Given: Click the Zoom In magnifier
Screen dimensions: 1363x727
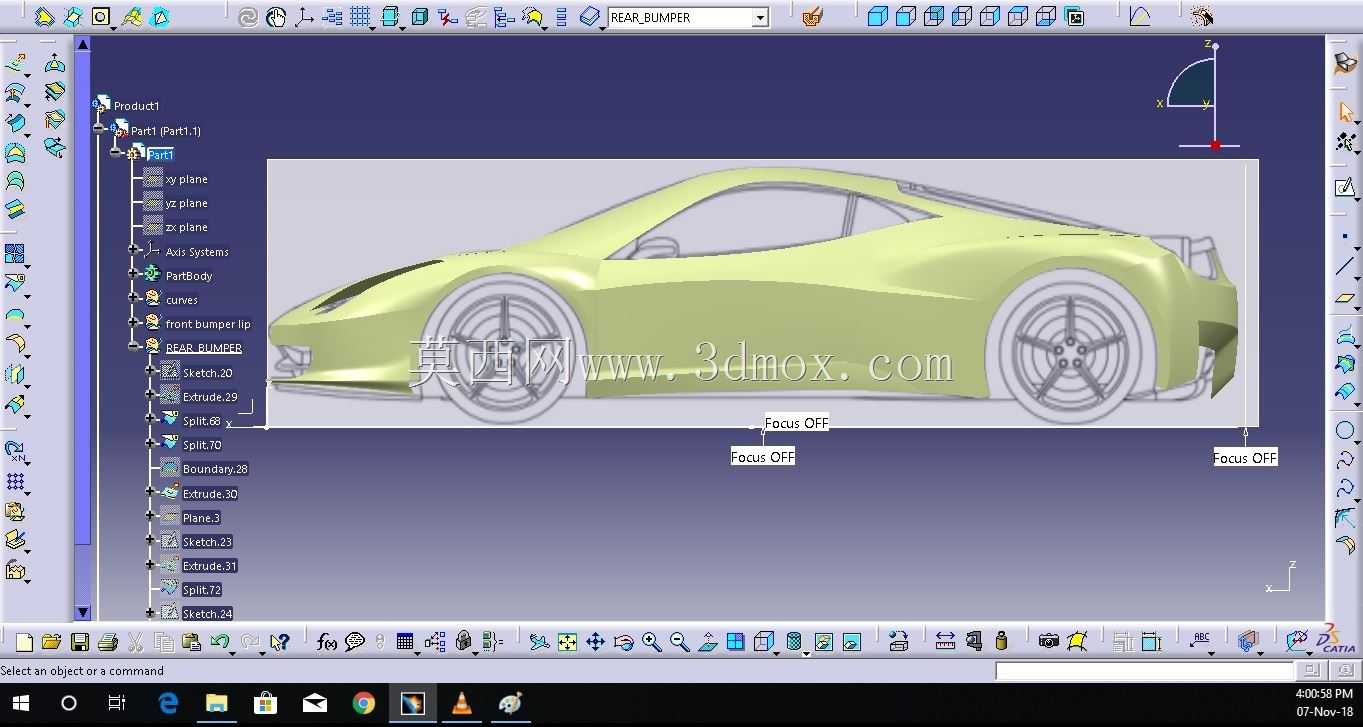Looking at the screenshot, I should (651, 642).
